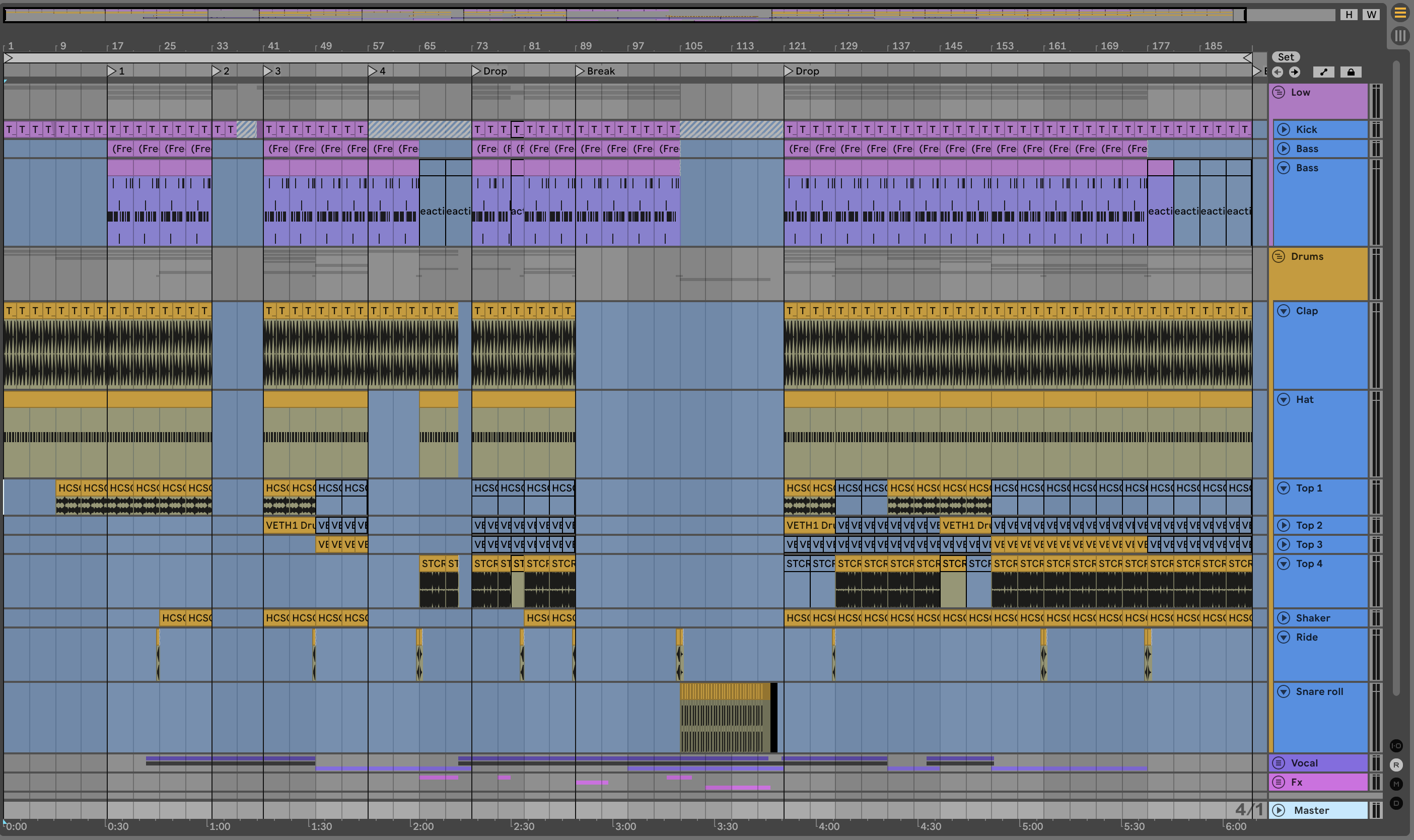
Task: Unfold the Low group track
Action: (1278, 92)
